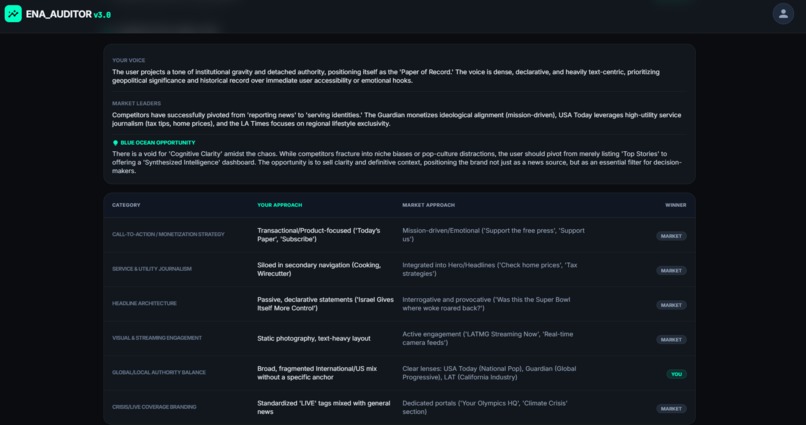
Task: Click the CATEGORY column header
Action: [126, 205]
